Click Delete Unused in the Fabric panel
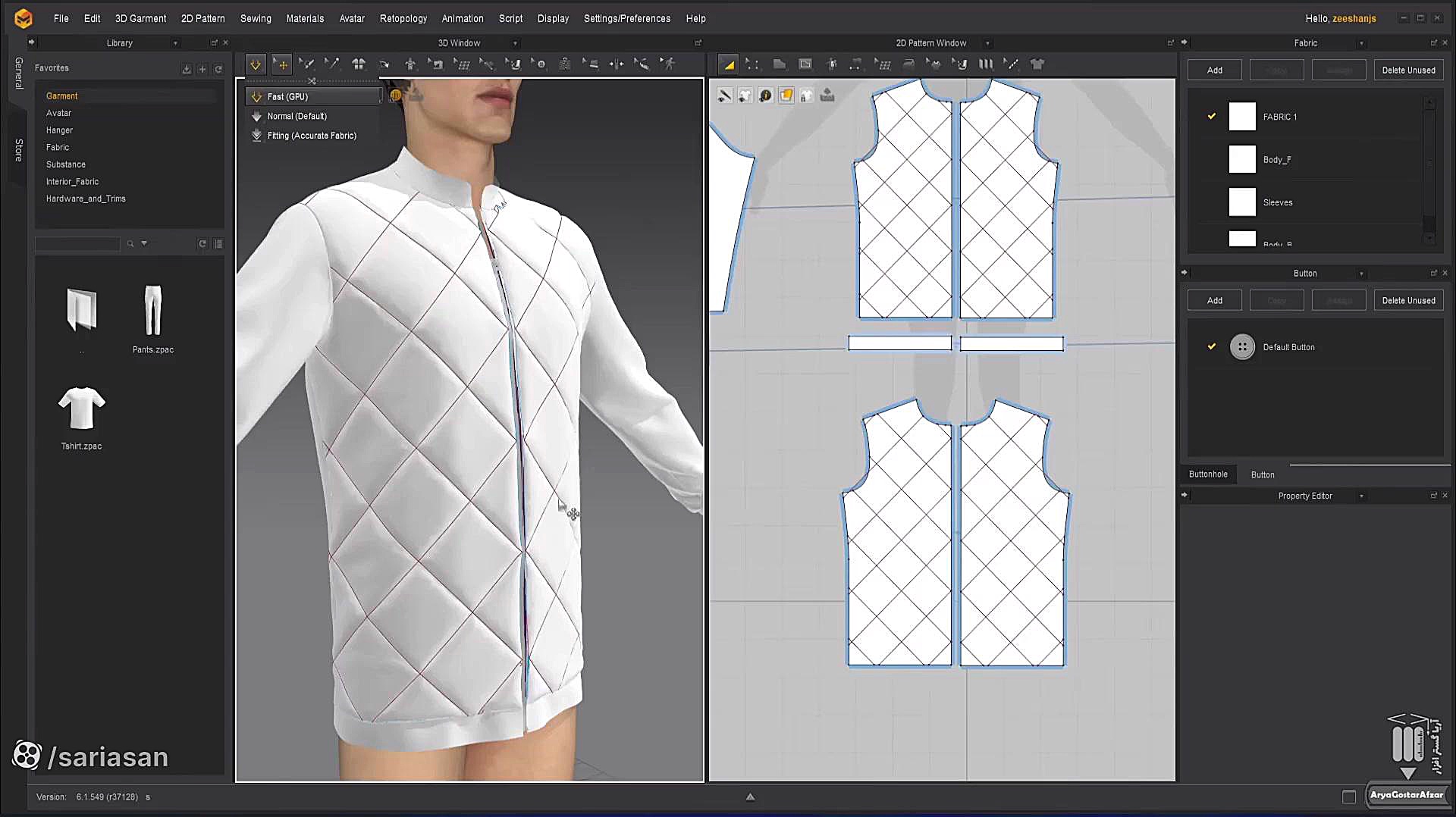 [x=1408, y=70]
